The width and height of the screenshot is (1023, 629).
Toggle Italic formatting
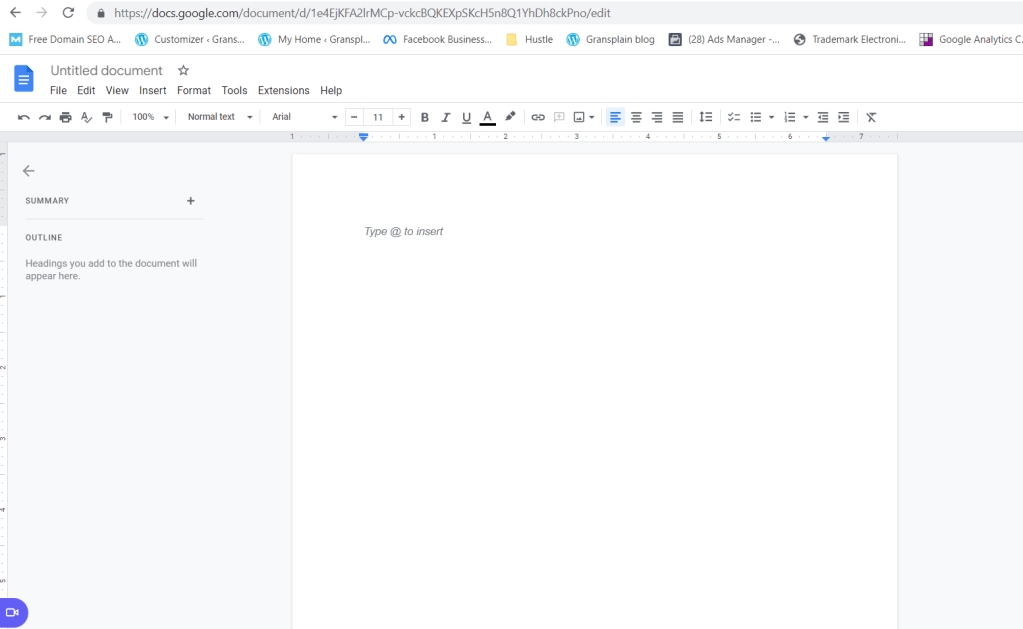pos(446,117)
